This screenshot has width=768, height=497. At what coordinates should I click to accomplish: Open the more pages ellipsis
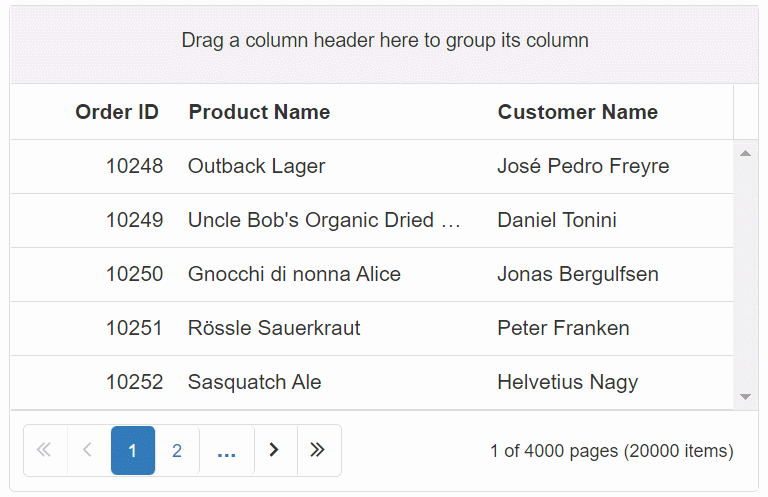[227, 450]
